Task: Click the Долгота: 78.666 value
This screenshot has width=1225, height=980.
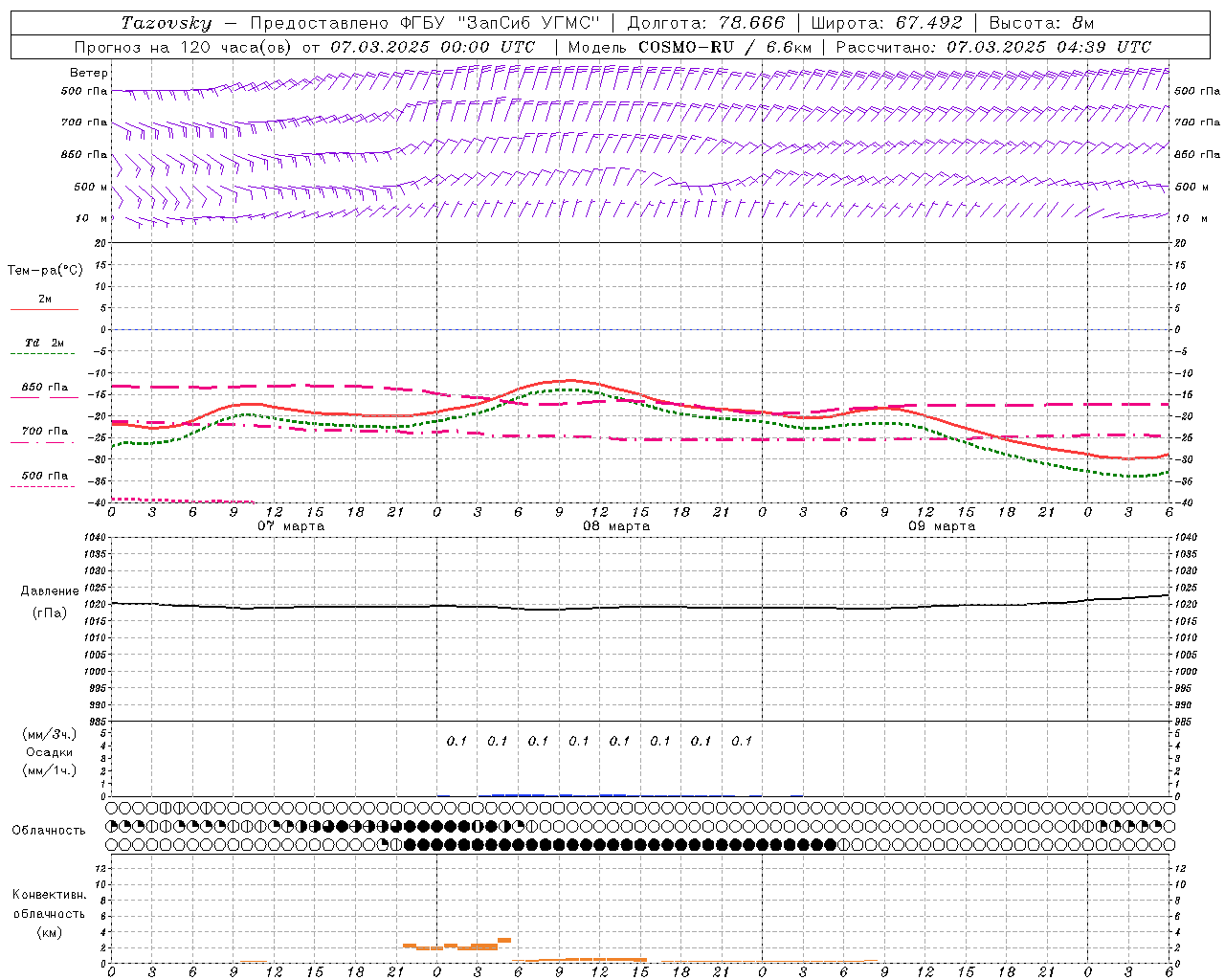Action: pos(705,23)
